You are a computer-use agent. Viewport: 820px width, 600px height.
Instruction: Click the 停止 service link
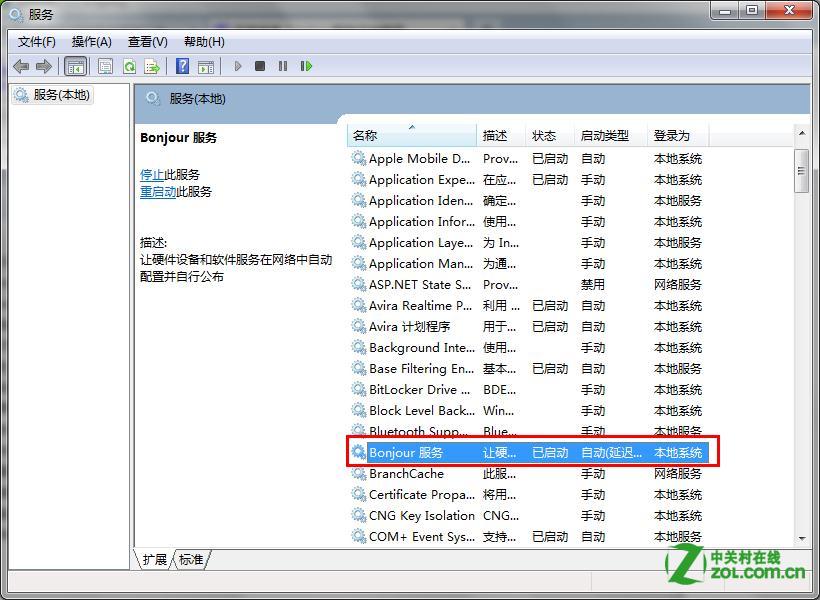point(152,175)
